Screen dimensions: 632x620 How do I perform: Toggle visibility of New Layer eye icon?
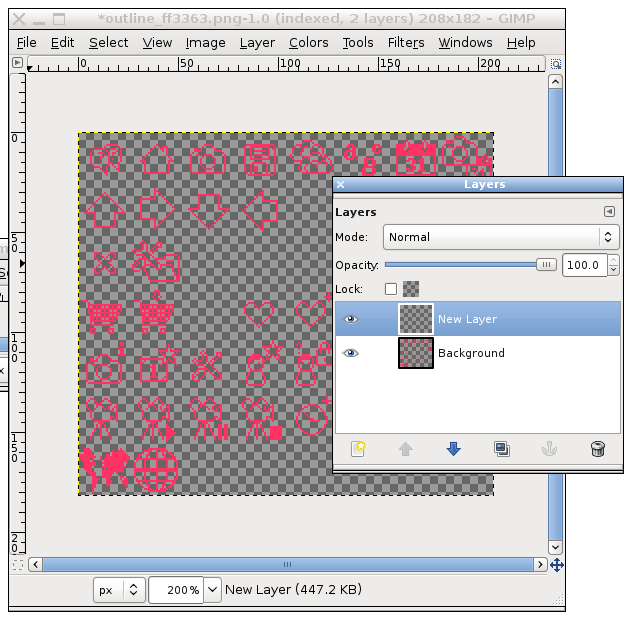click(x=350, y=319)
